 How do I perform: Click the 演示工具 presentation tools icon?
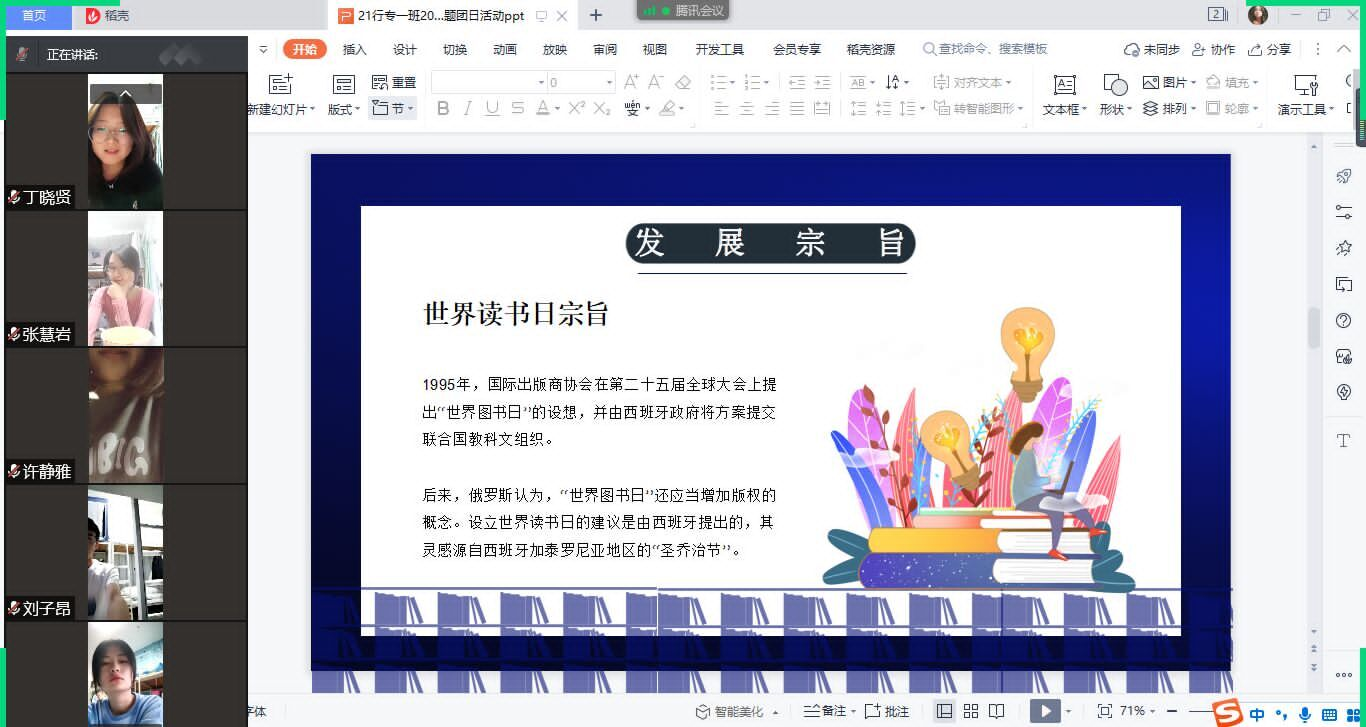[1305, 84]
